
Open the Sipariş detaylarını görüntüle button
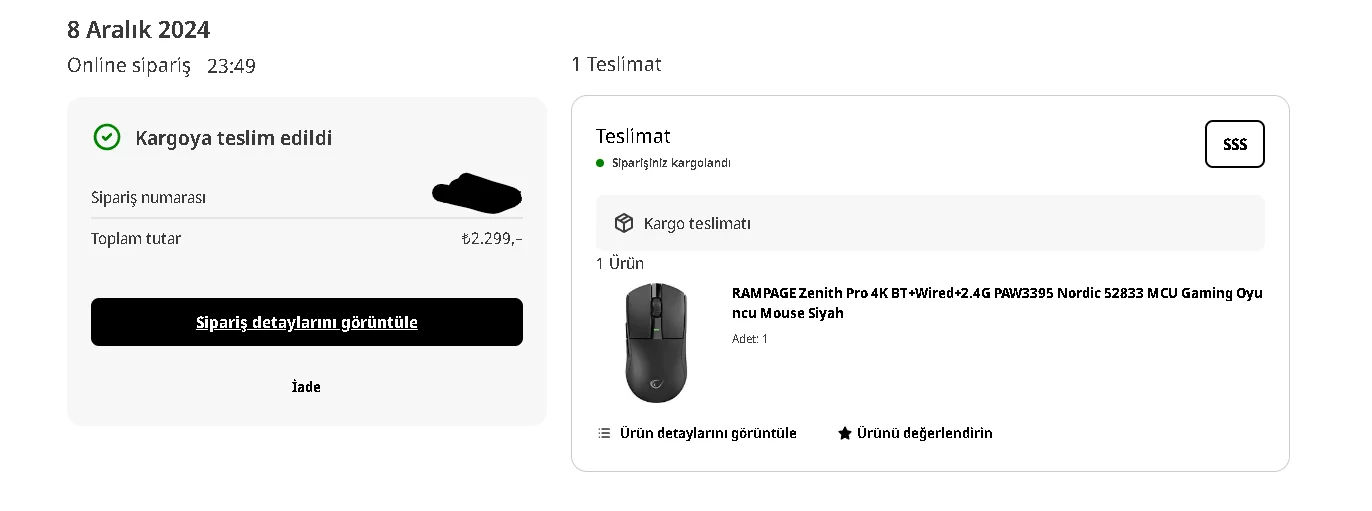coord(307,322)
